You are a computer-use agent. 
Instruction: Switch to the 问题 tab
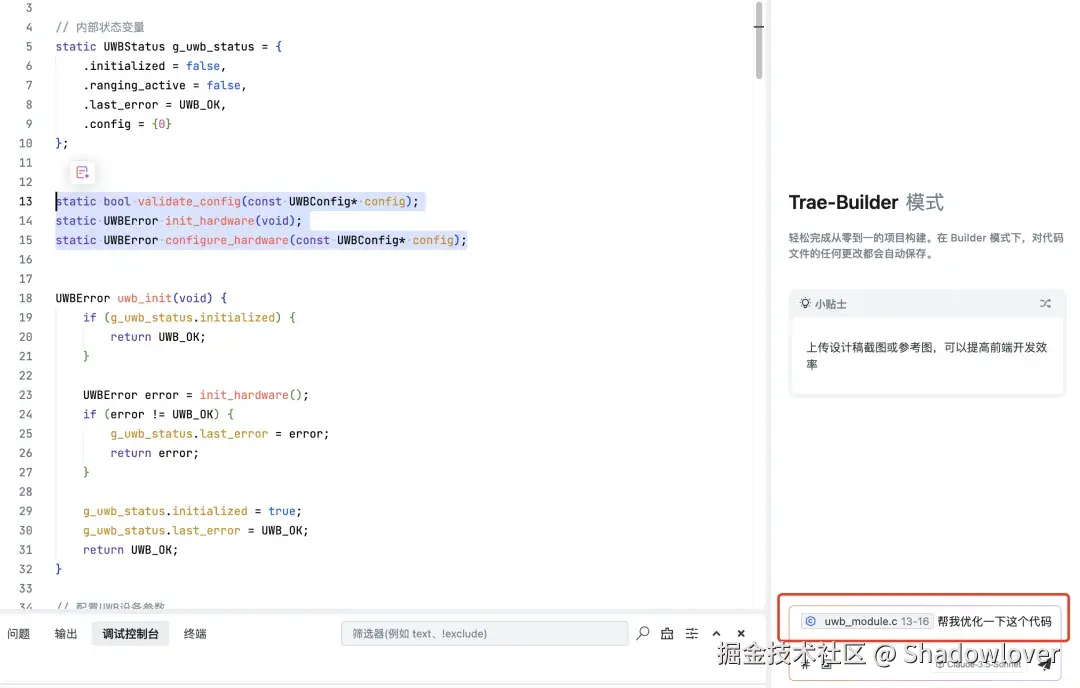pyautogui.click(x=19, y=634)
